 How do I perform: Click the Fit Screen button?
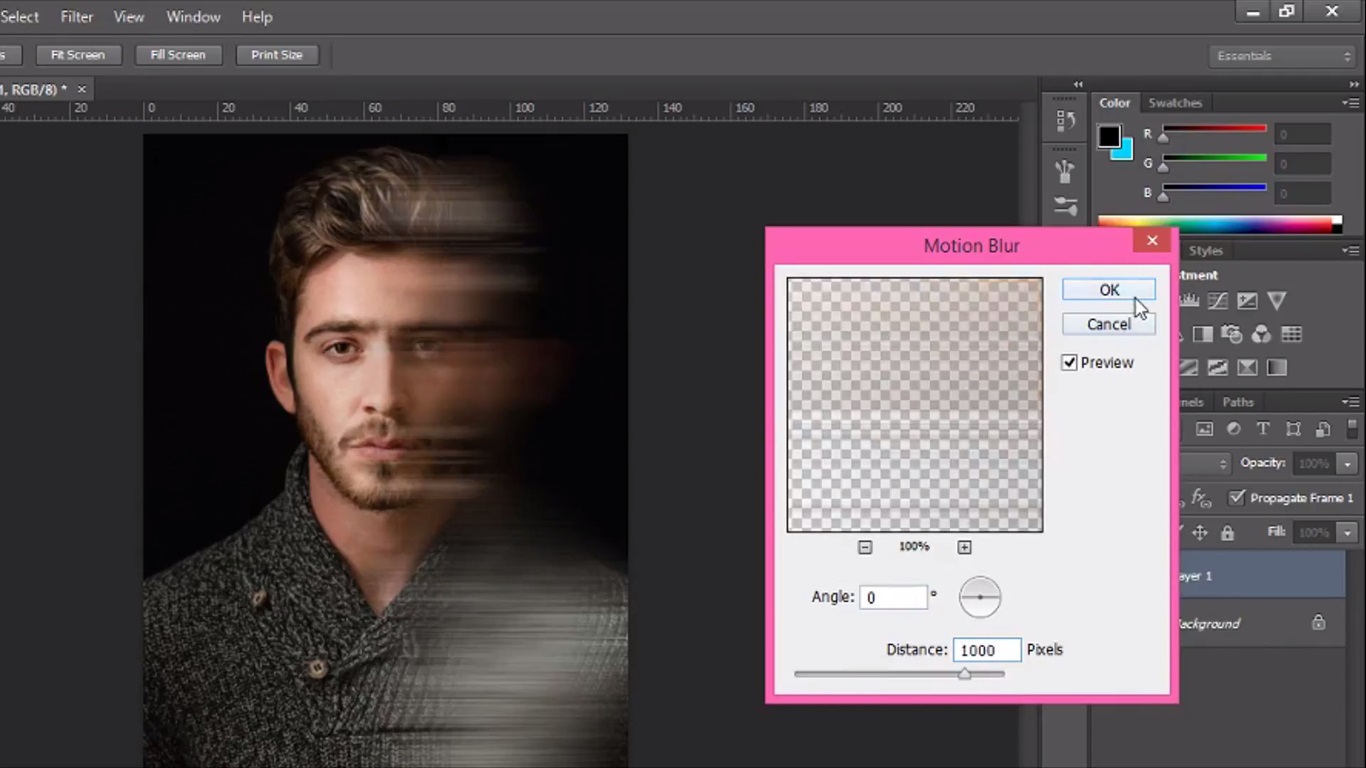pyautogui.click(x=77, y=55)
